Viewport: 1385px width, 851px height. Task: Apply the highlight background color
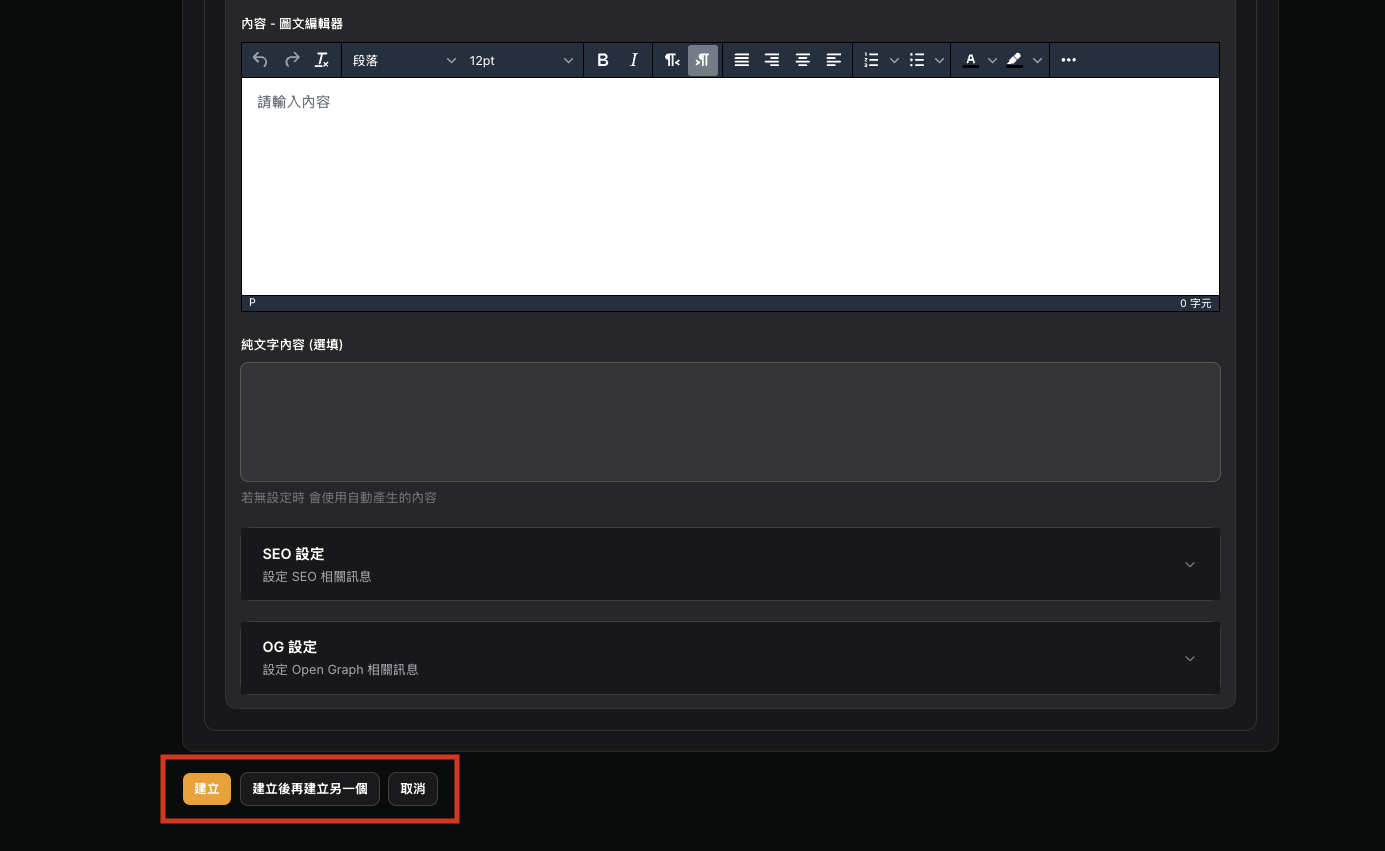[1015, 60]
